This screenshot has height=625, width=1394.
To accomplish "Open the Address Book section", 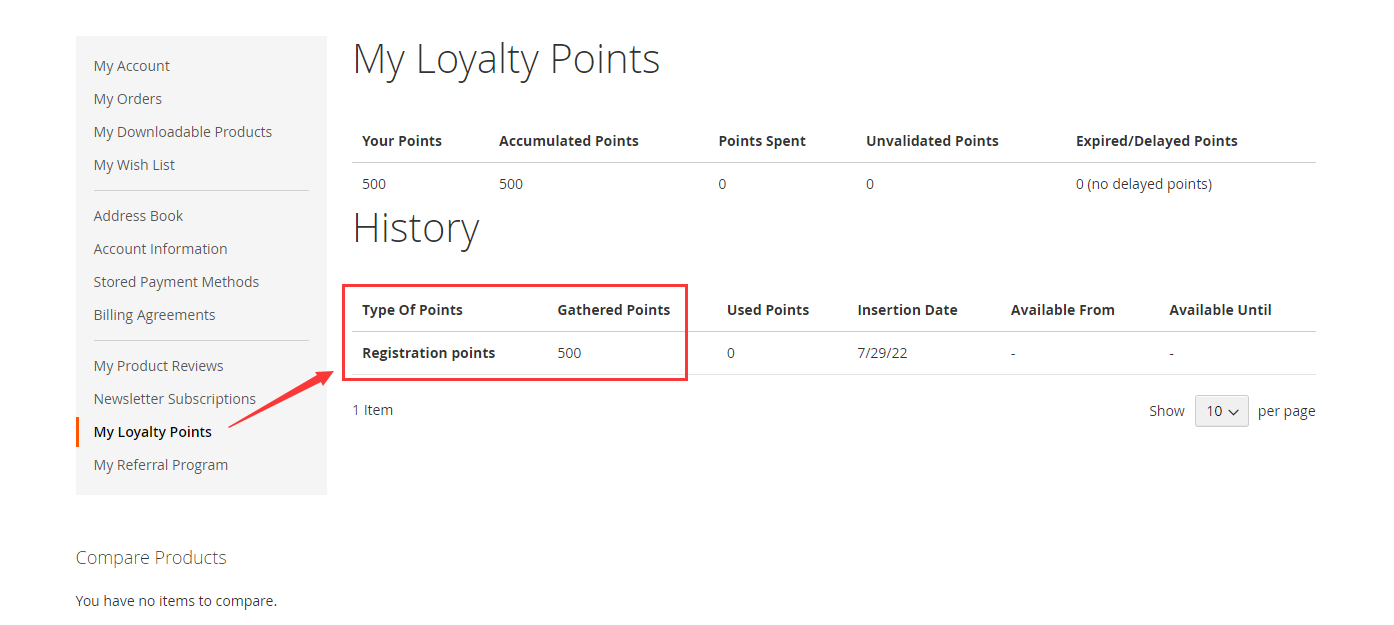I will (138, 216).
